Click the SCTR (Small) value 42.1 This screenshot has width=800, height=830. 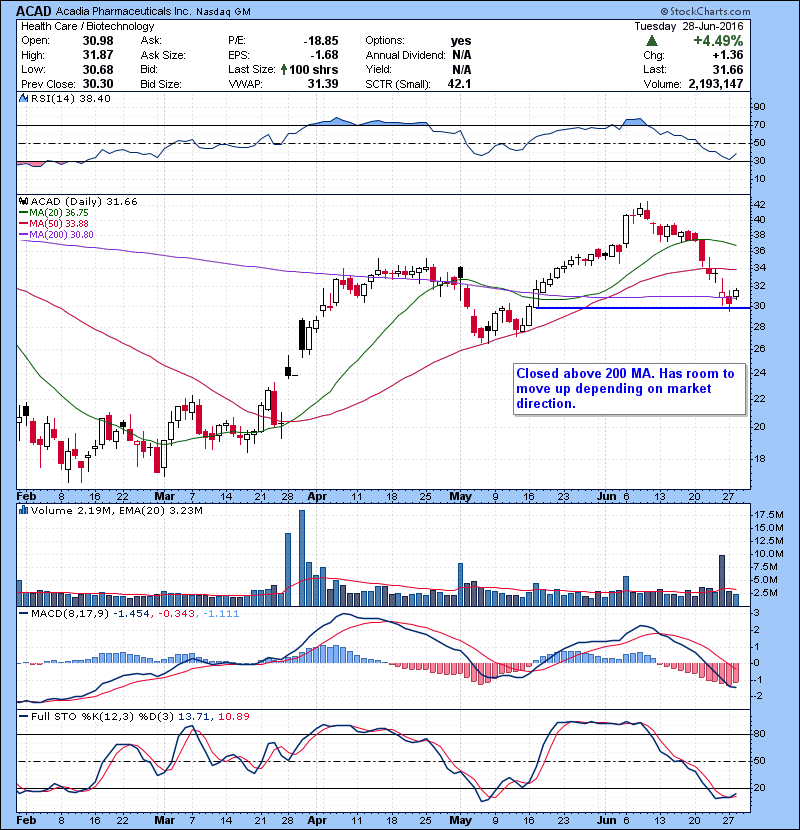pos(459,84)
